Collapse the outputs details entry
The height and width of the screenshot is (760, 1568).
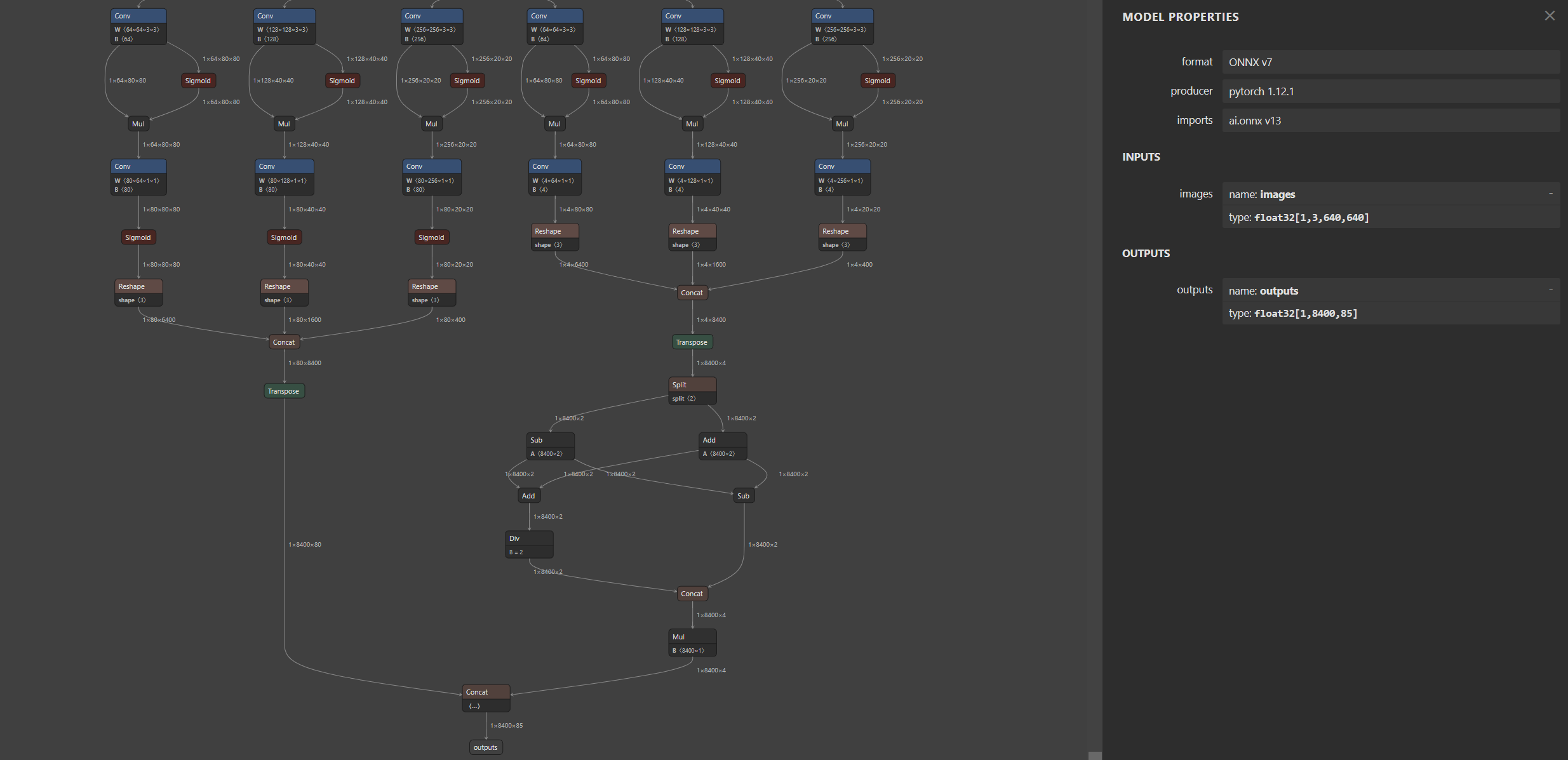click(x=1550, y=290)
